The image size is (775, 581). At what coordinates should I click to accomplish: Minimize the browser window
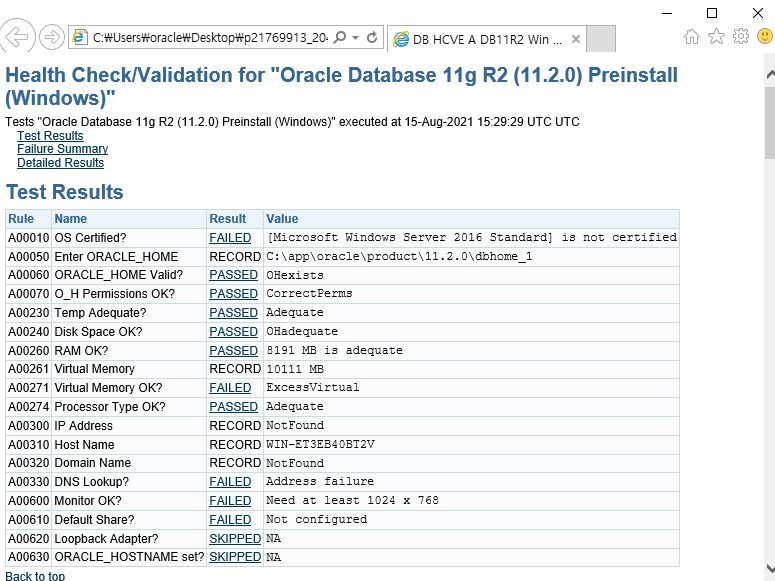(x=667, y=13)
